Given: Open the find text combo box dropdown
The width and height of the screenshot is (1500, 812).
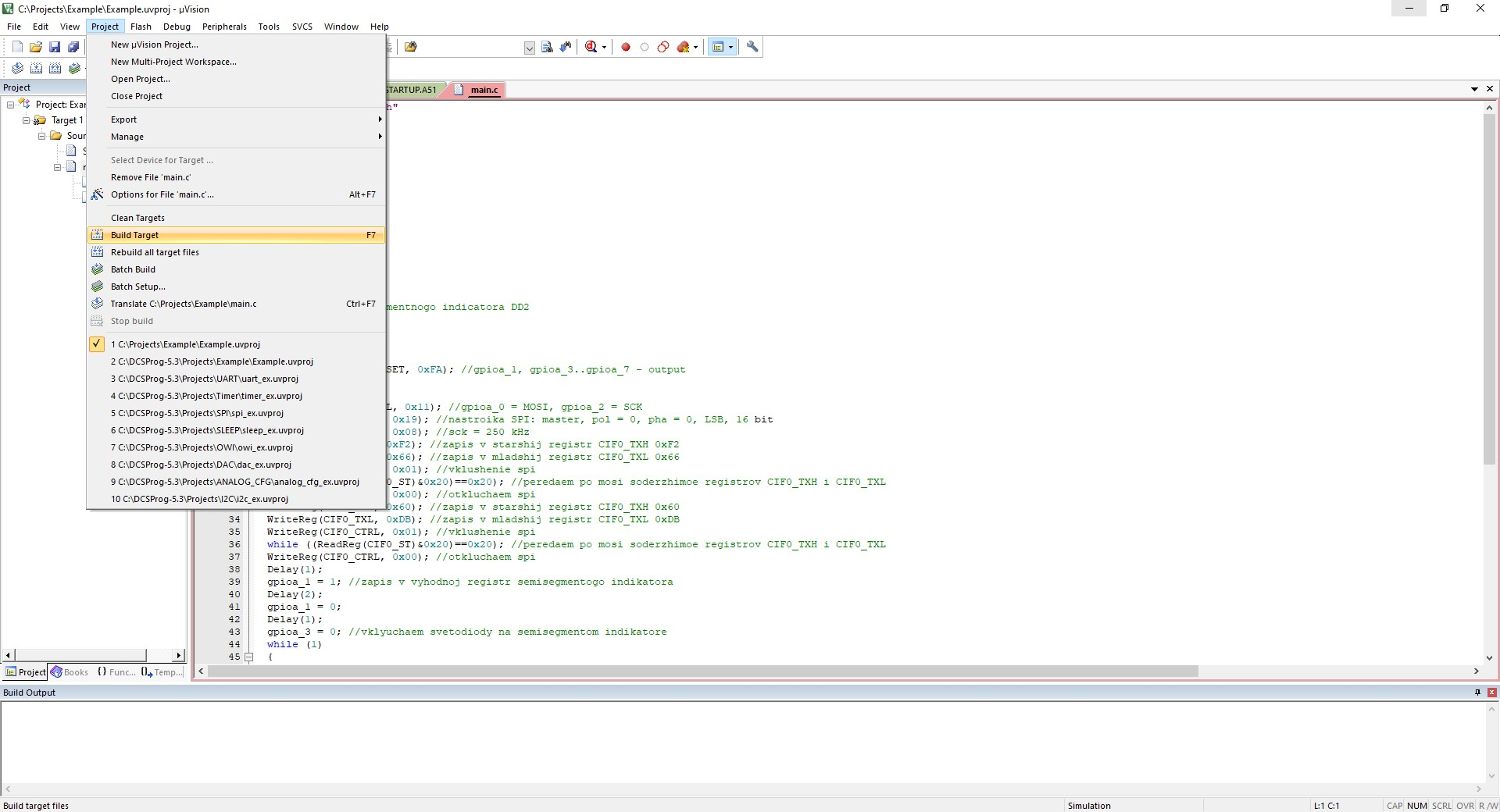Looking at the screenshot, I should click(x=529, y=48).
